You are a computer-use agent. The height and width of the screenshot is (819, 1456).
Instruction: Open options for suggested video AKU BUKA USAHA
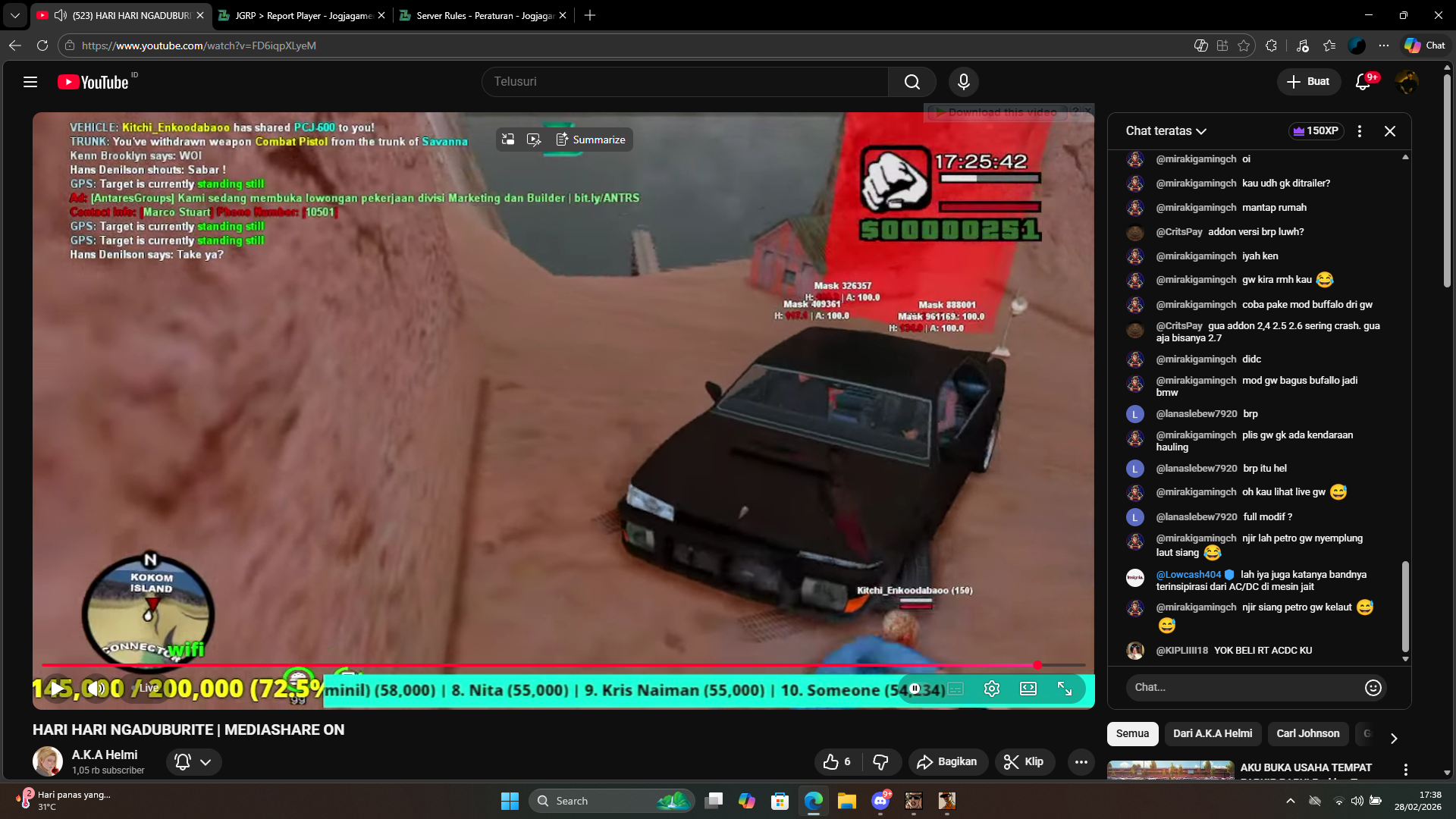click(1405, 770)
